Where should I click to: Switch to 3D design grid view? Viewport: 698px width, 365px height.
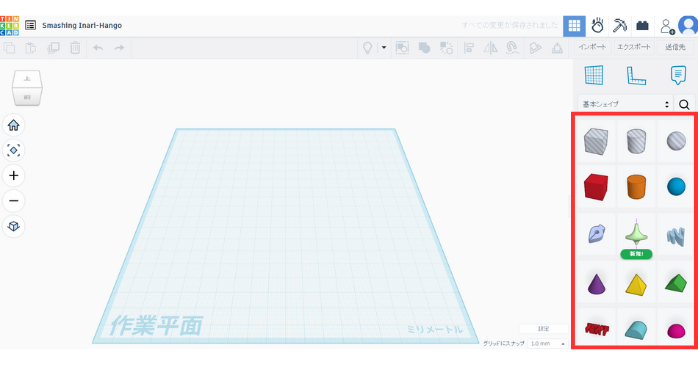tap(574, 26)
